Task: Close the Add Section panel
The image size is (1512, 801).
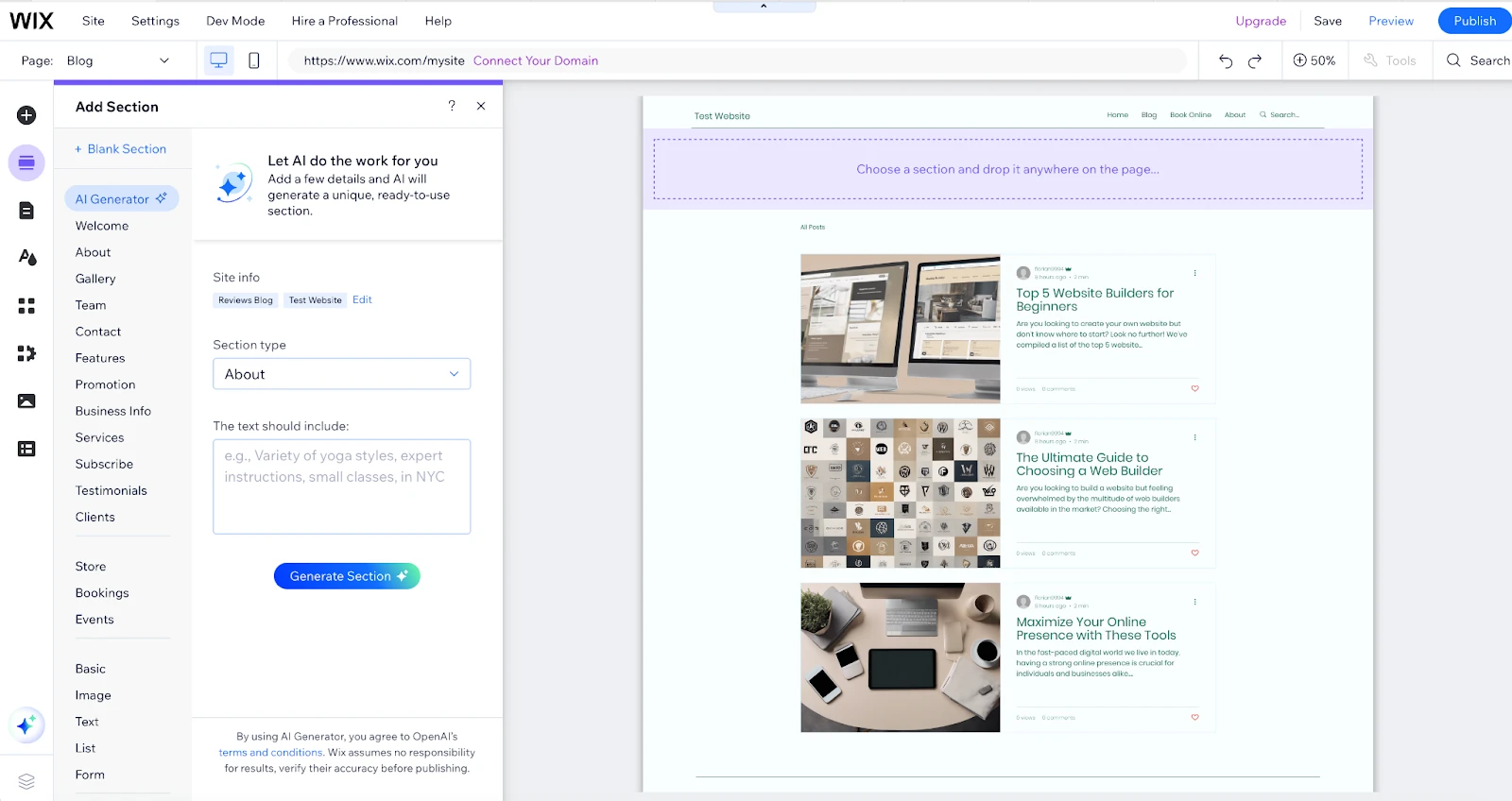Action: coord(481,106)
